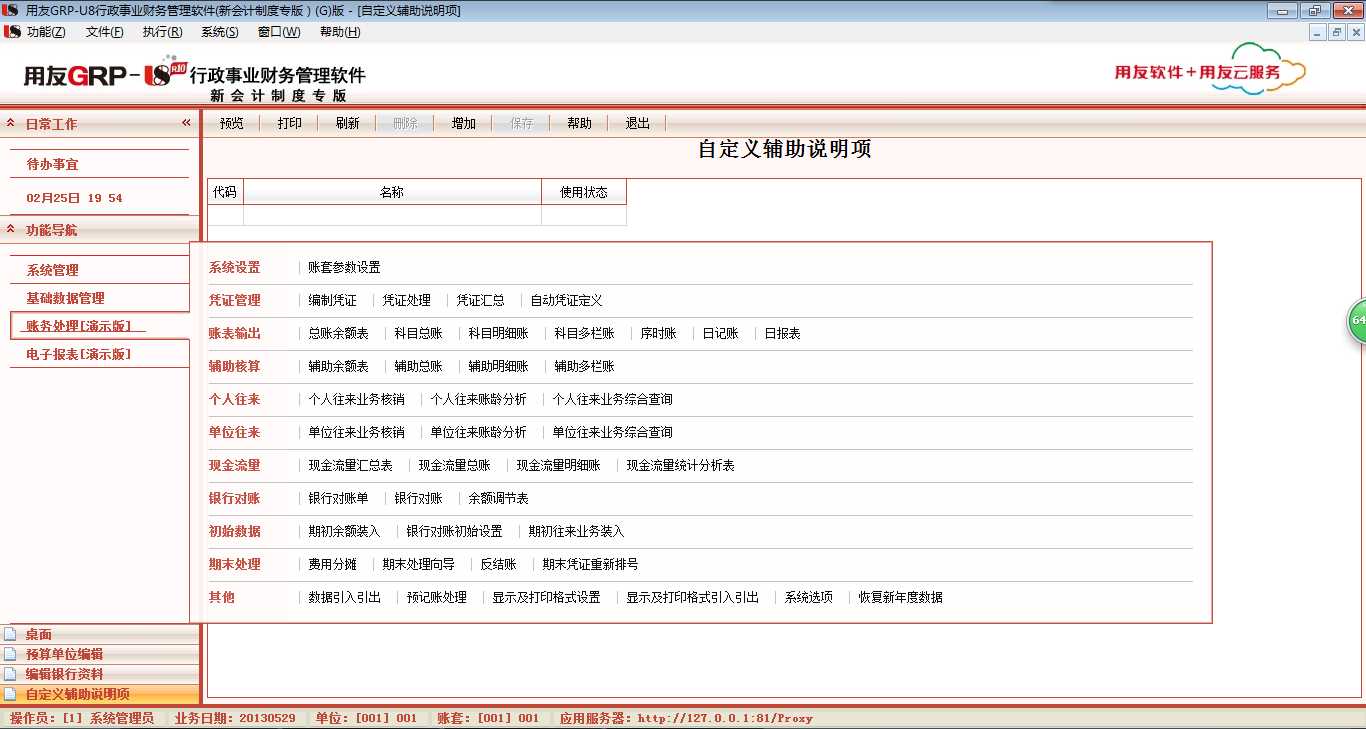Open the 帮助(H) menu in menu bar
This screenshot has width=1366, height=729.
click(340, 32)
